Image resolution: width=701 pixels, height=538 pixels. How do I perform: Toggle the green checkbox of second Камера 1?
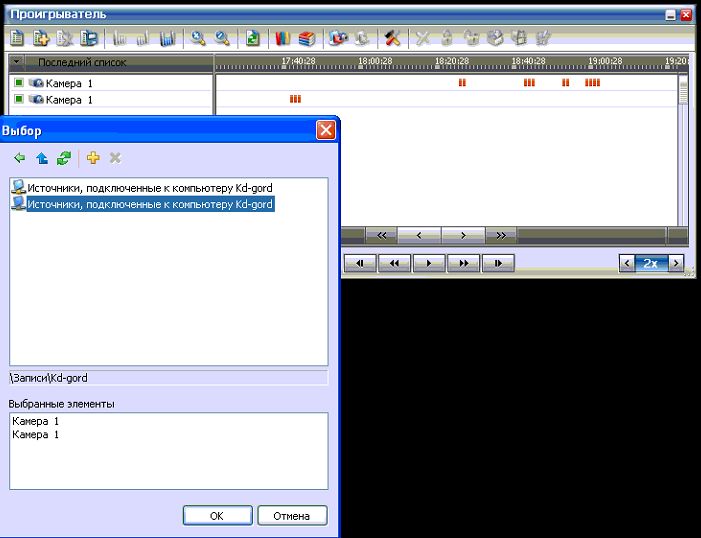[x=19, y=100]
